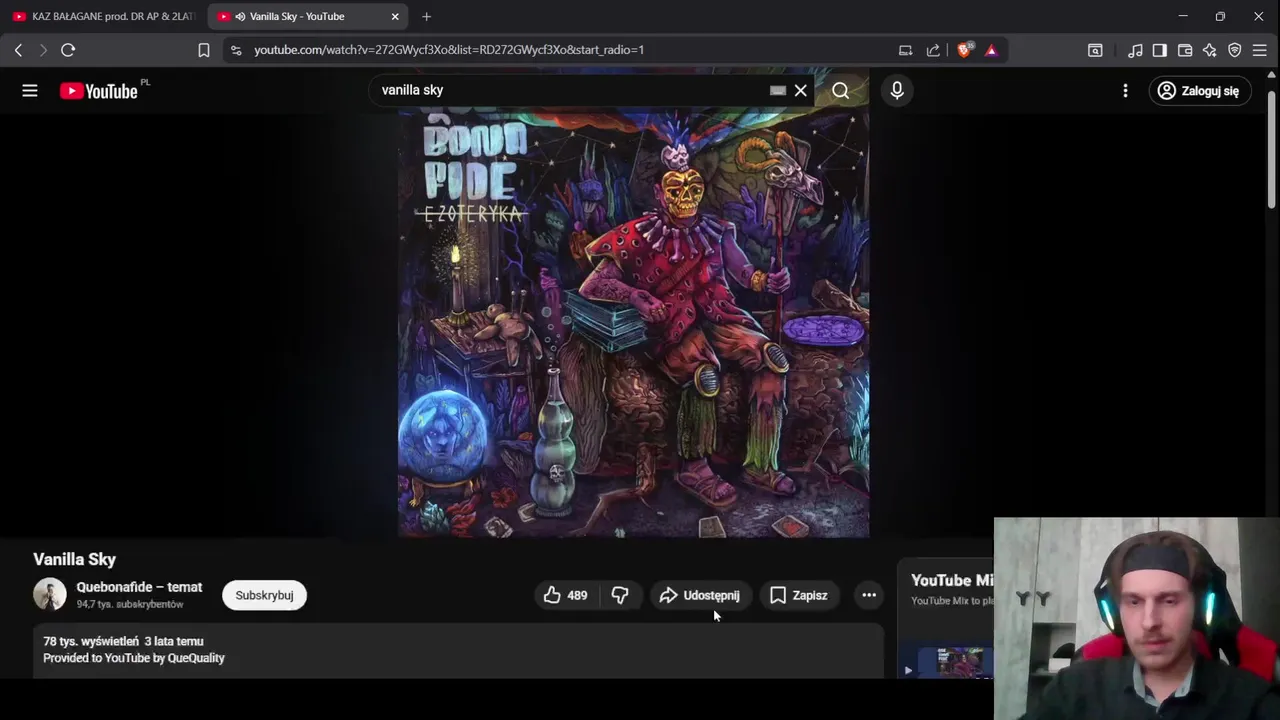
Task: Open the browser main menu
Action: point(1260,50)
